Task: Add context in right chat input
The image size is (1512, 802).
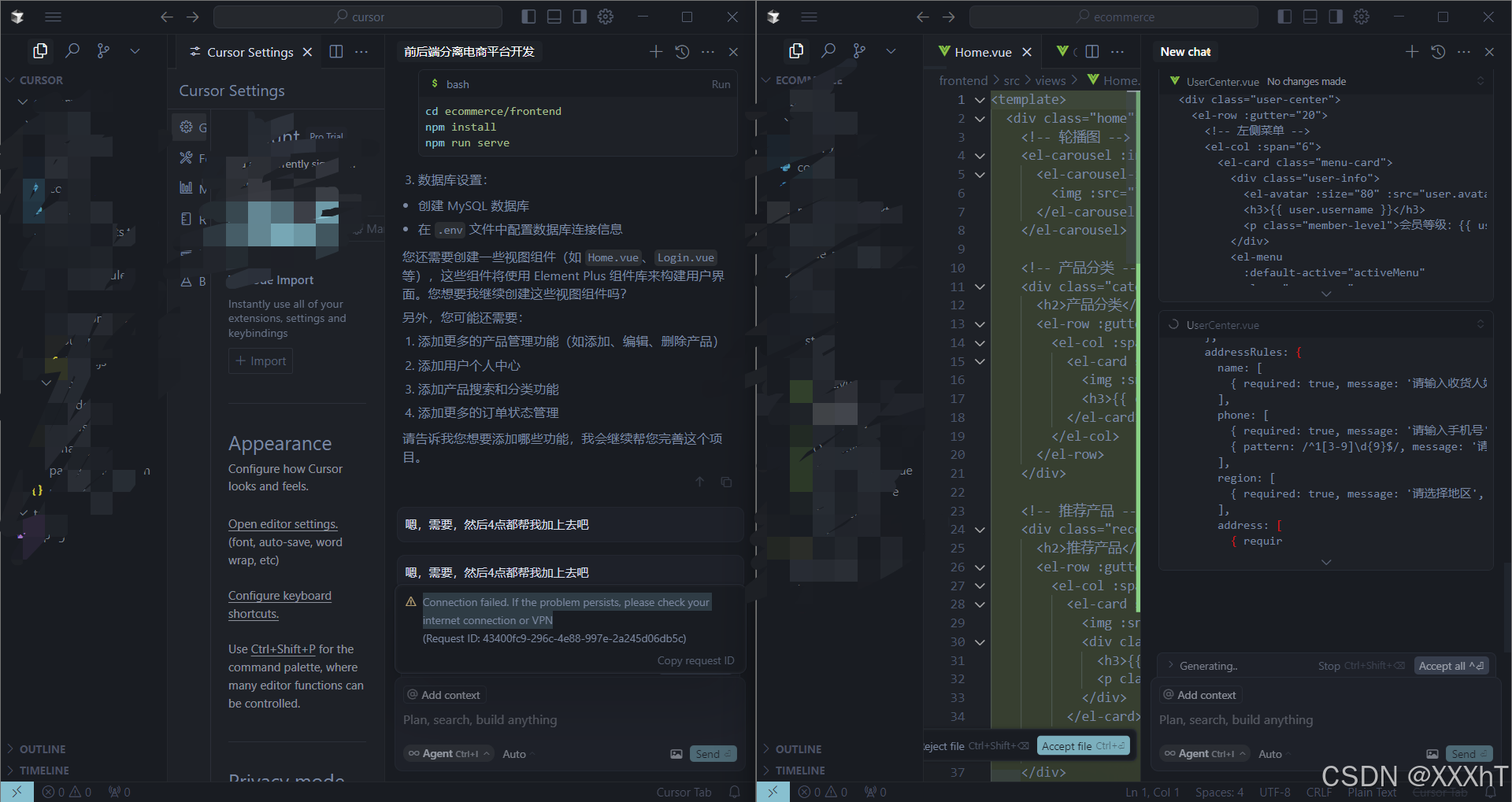Action: 1200,695
